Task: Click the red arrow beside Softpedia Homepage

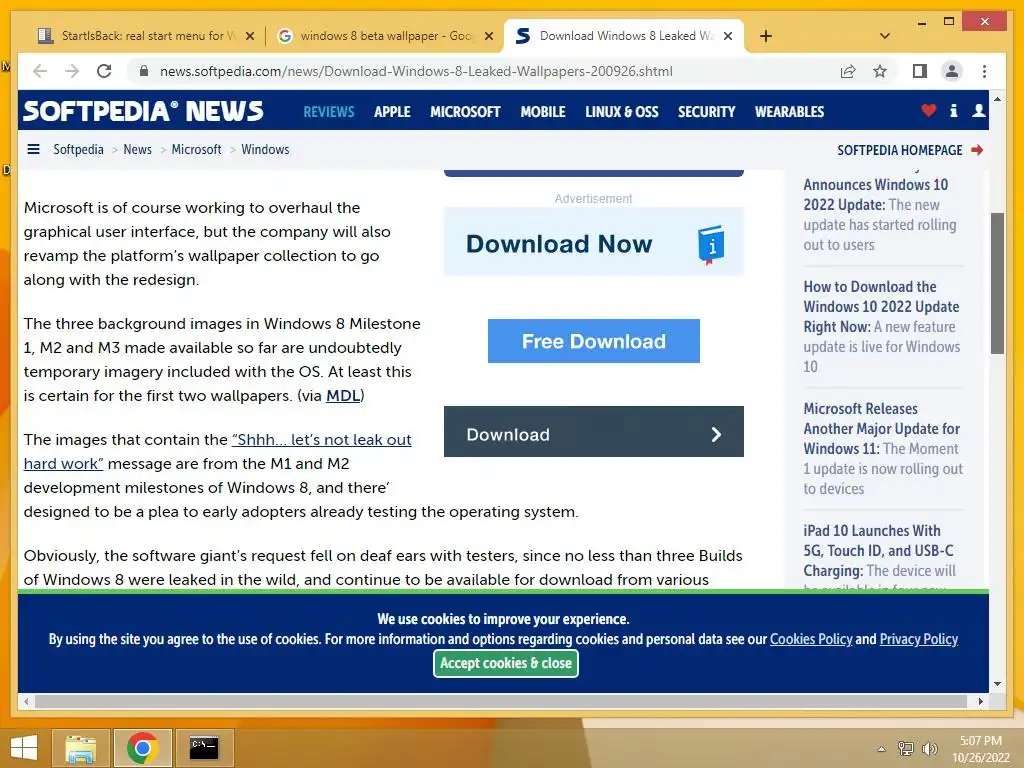Action: (977, 150)
